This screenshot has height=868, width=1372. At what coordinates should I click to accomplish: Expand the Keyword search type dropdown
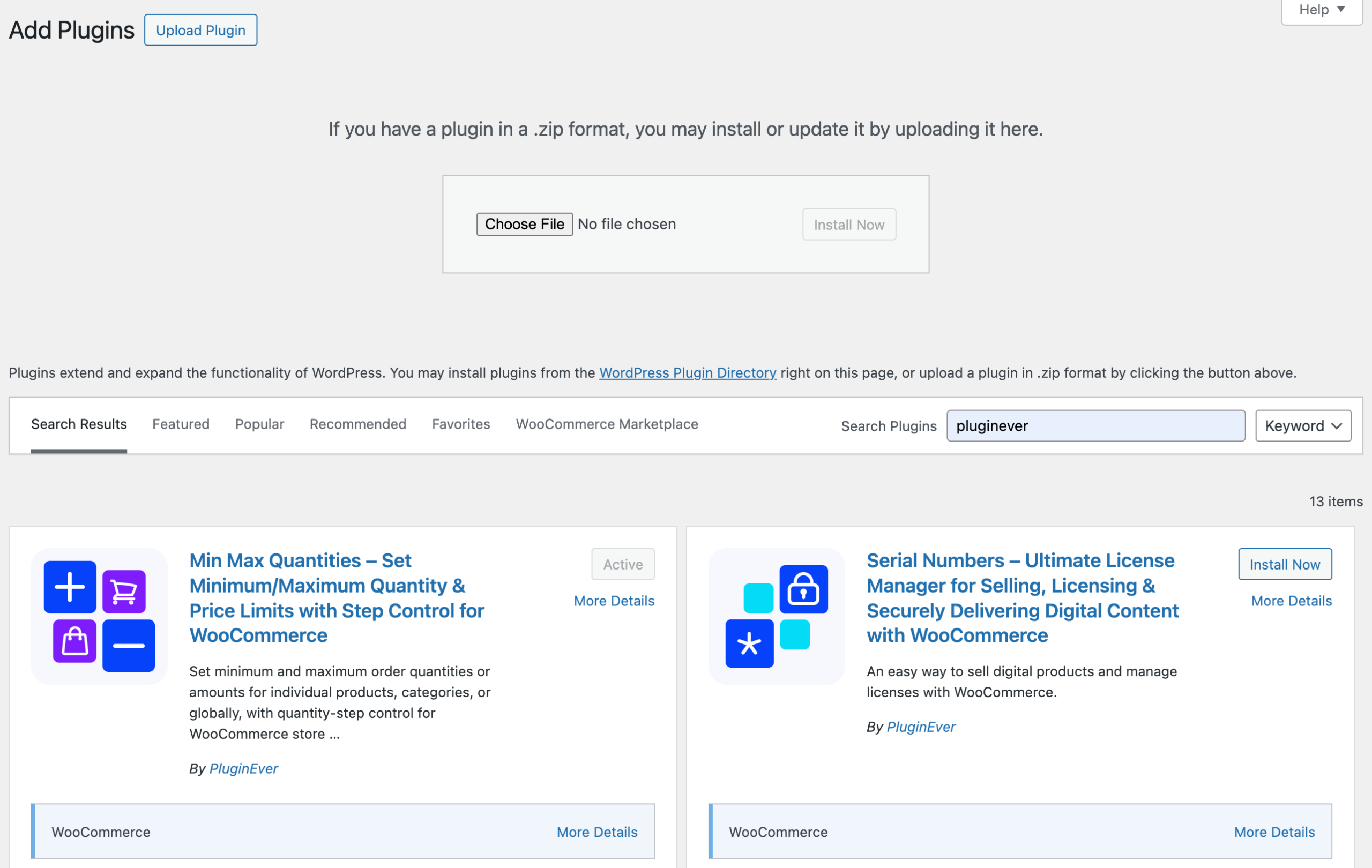tap(1302, 425)
